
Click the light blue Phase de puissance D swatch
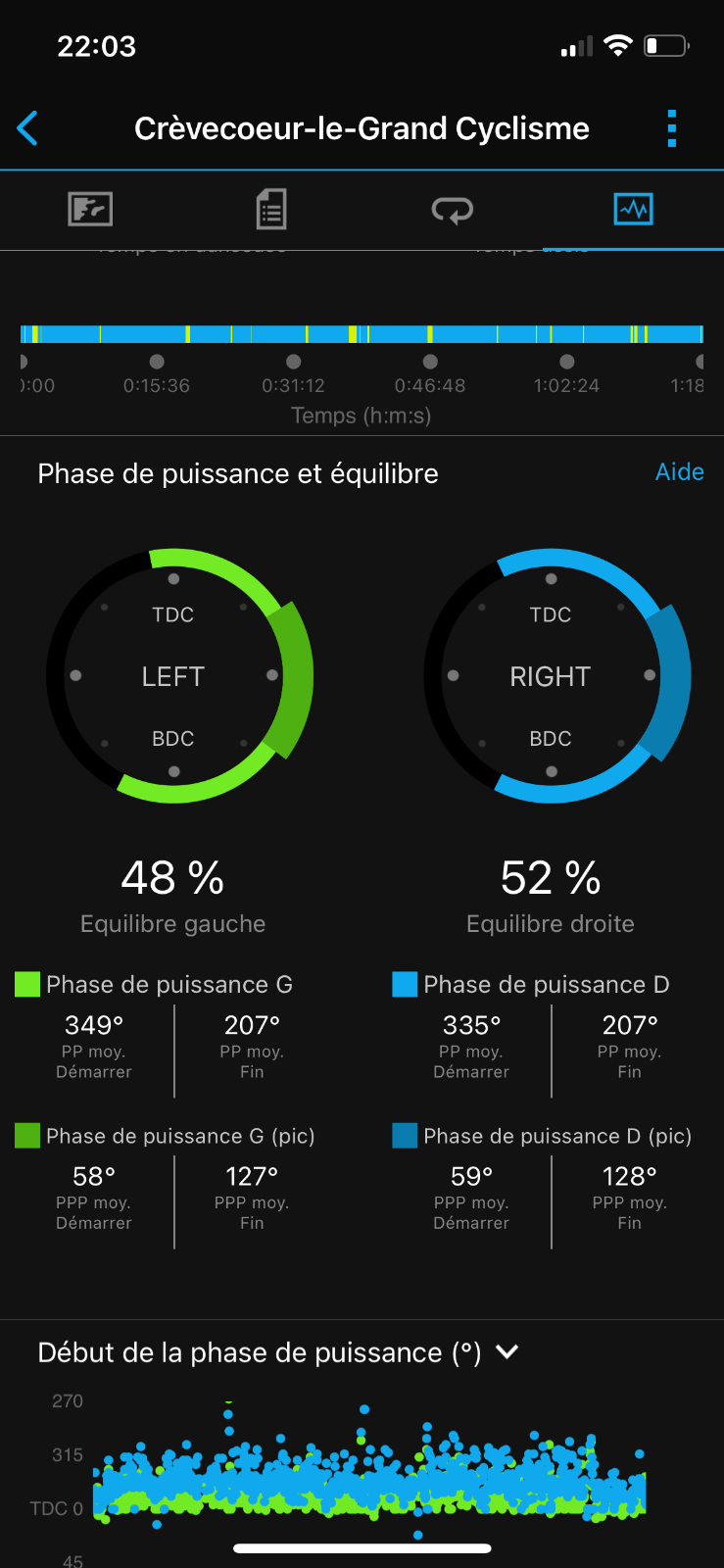tap(405, 984)
